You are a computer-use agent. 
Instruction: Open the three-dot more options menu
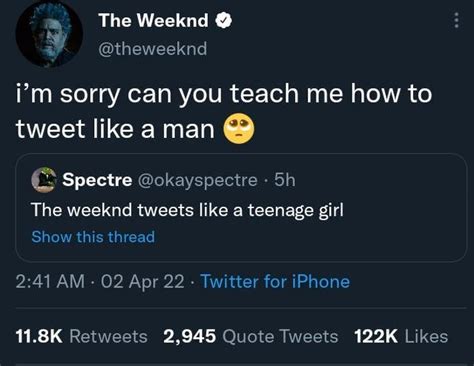click(x=456, y=20)
